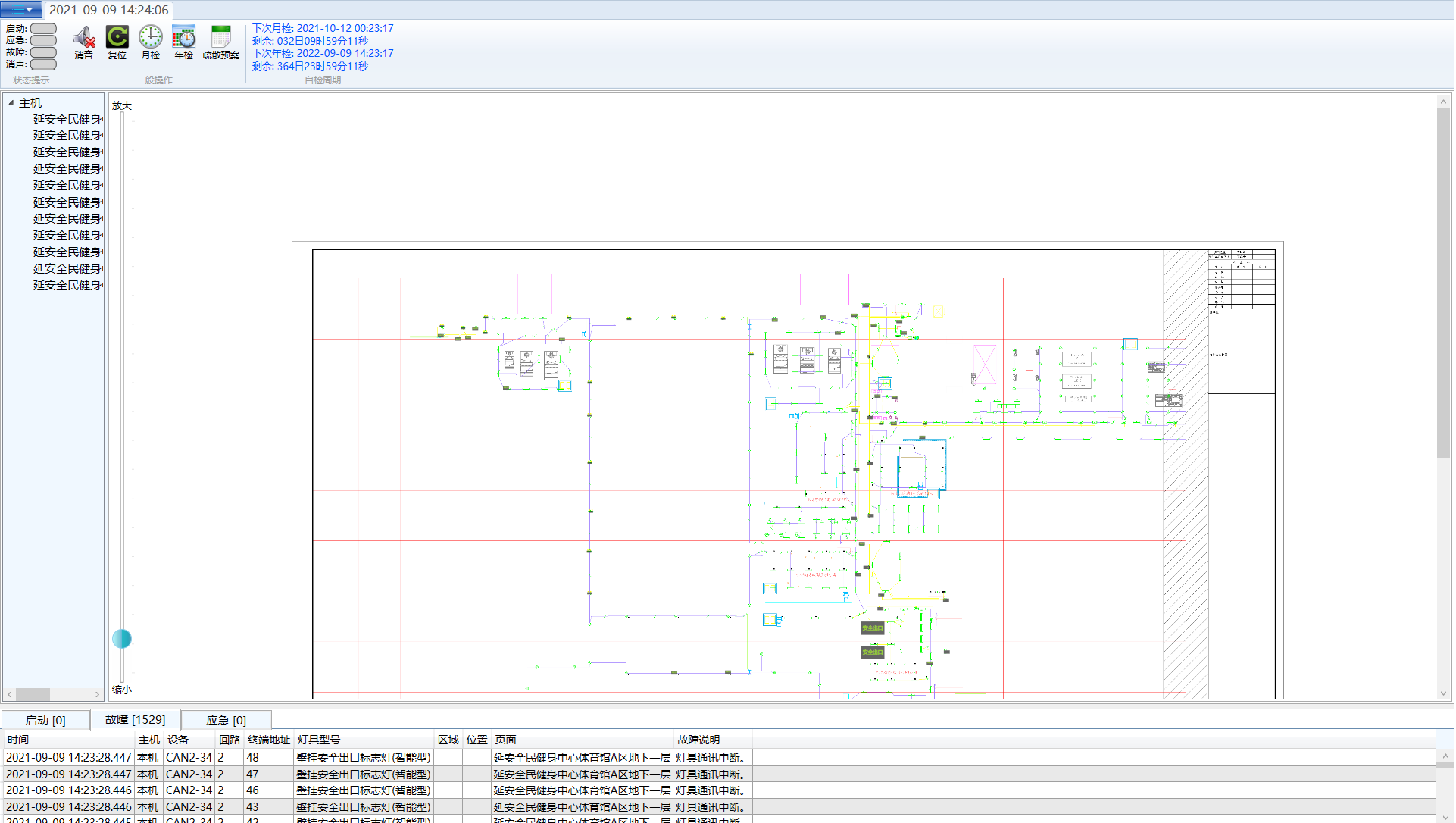Image resolution: width=1456 pixels, height=823 pixels.
Task: Click the 故障说明 column header
Action: pos(698,740)
